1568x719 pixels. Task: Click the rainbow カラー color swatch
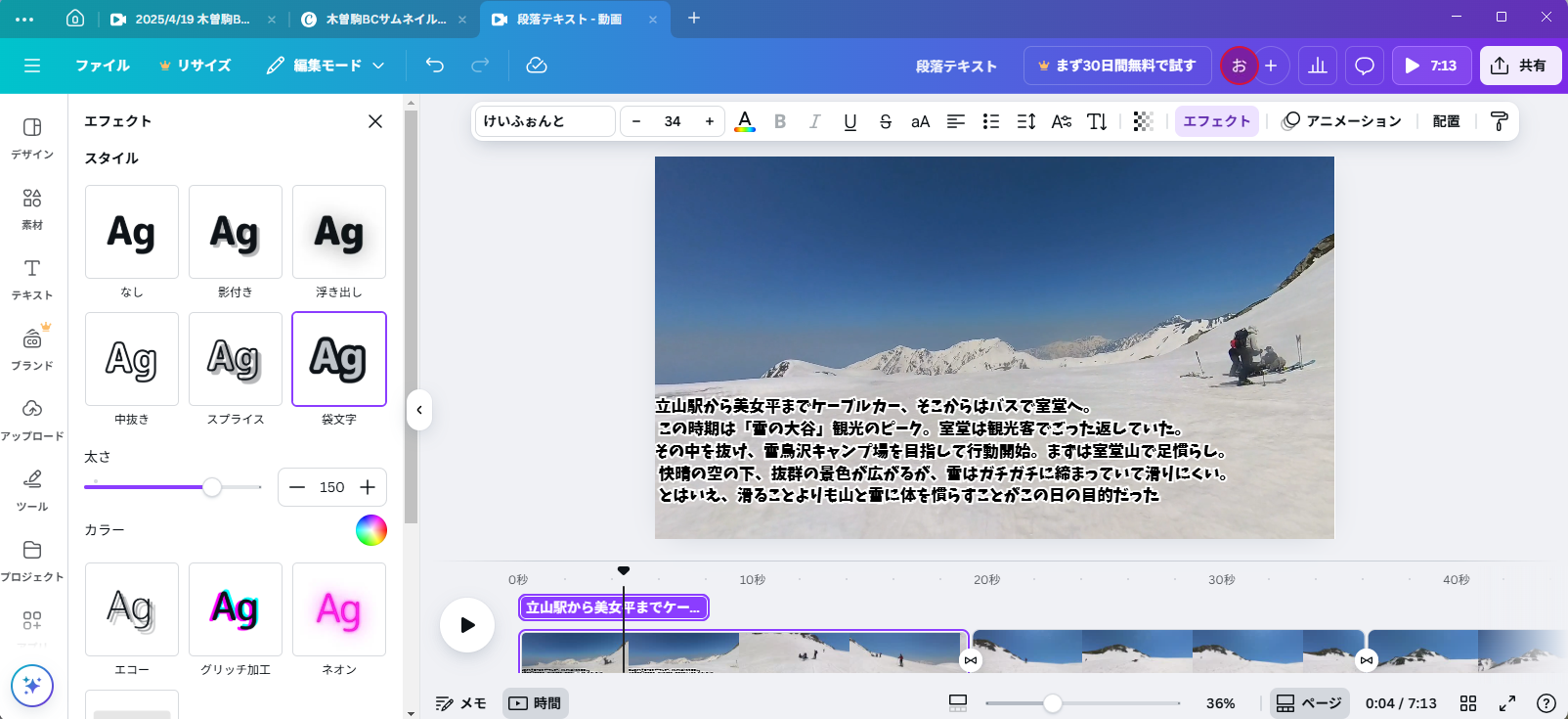[371, 530]
